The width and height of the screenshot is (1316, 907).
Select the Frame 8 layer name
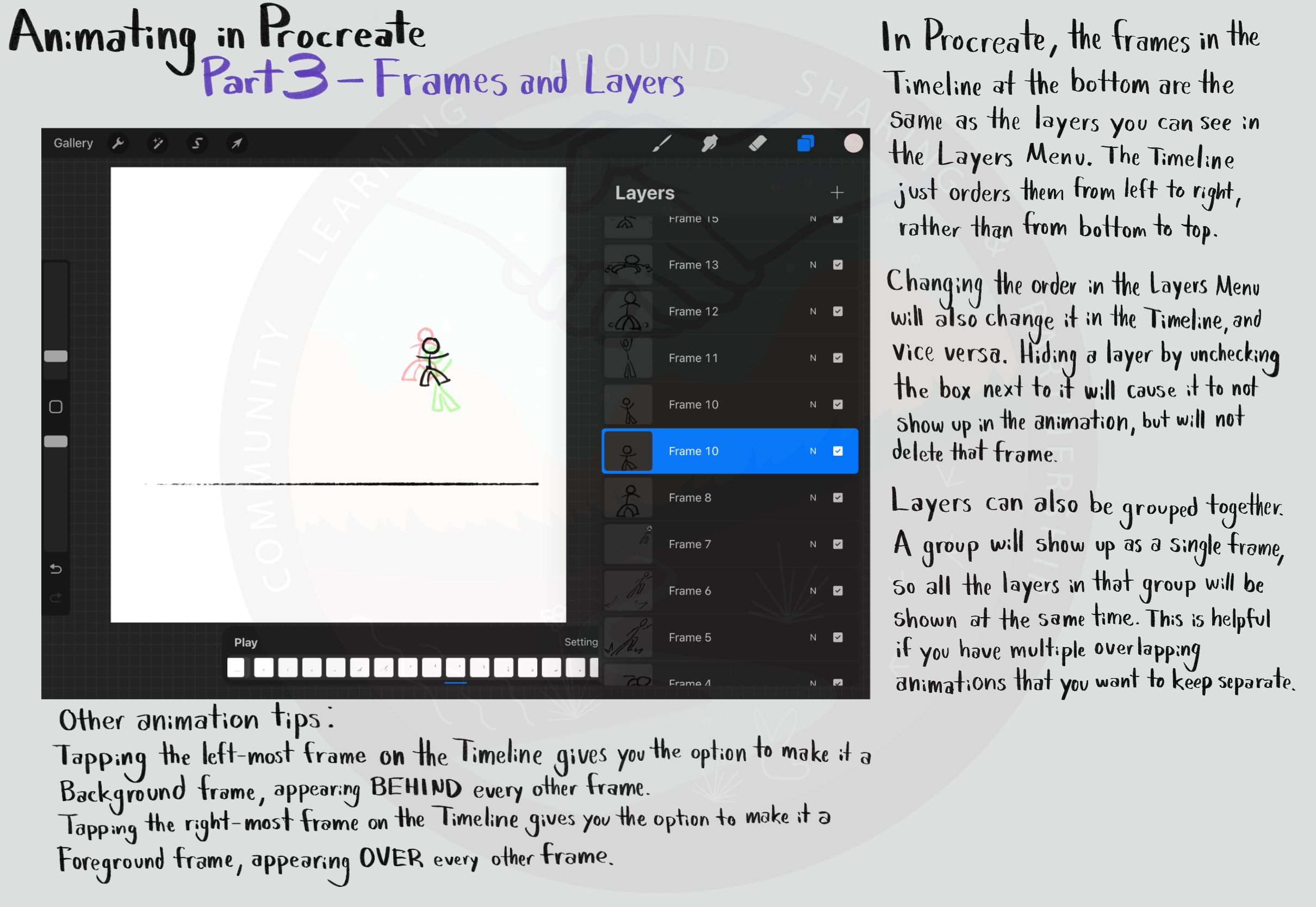[690, 498]
